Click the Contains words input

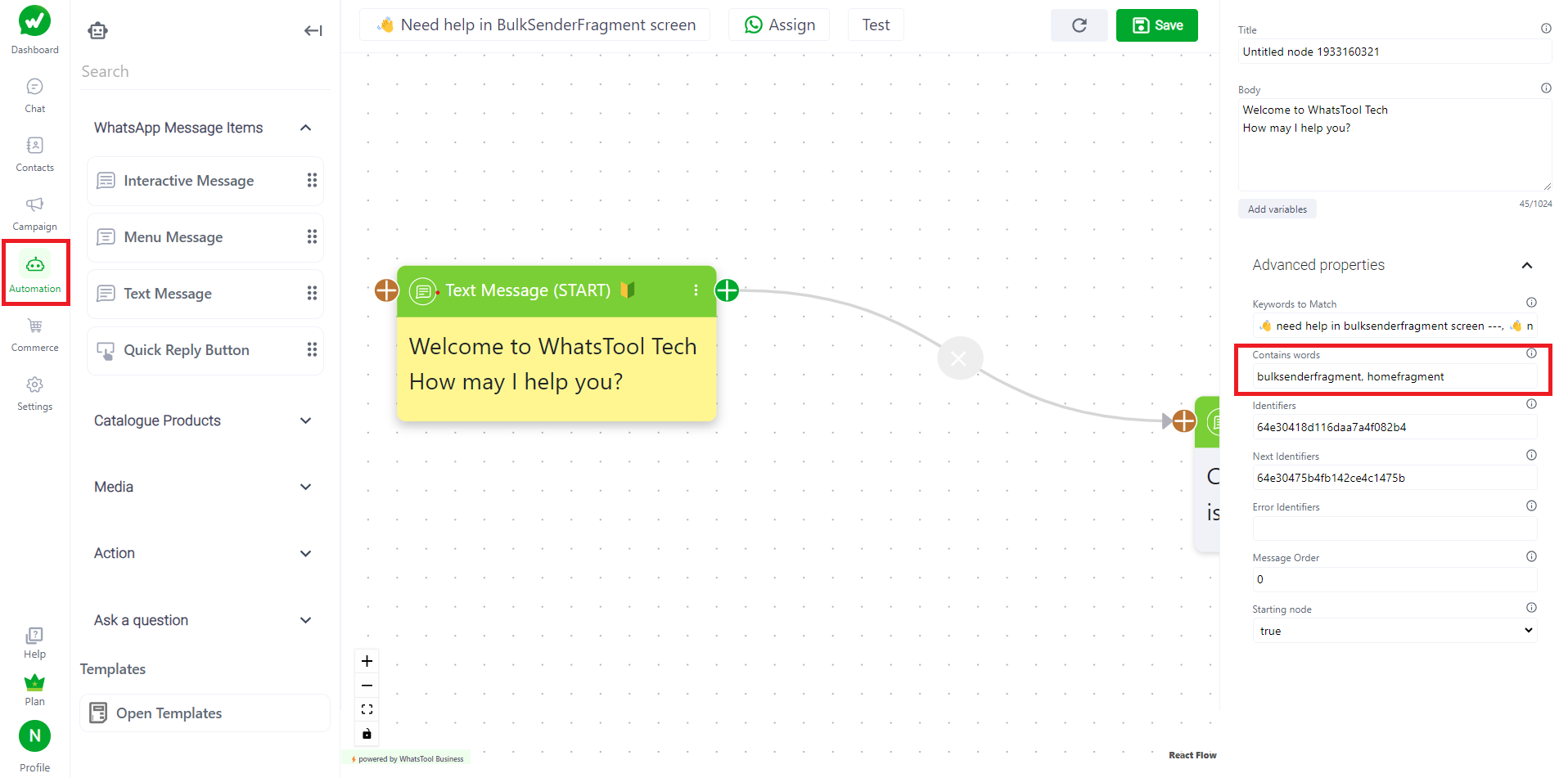(x=1395, y=376)
